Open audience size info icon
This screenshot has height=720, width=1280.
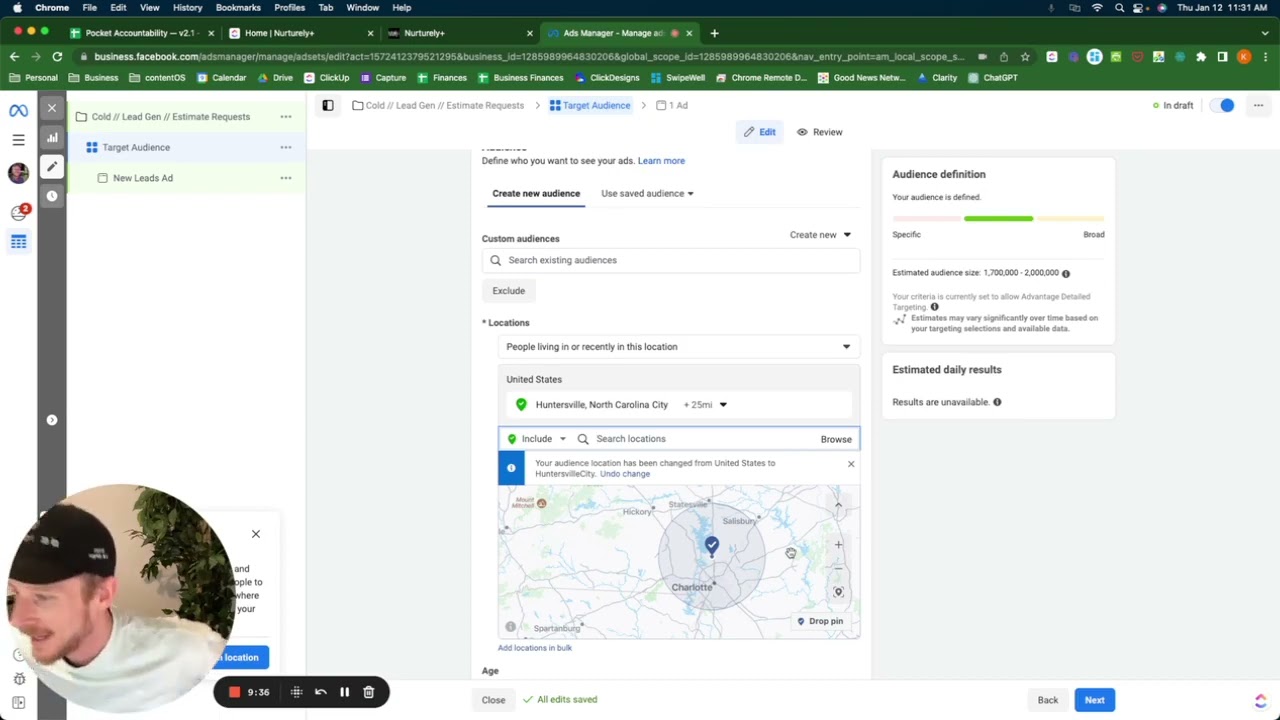coord(1066,274)
